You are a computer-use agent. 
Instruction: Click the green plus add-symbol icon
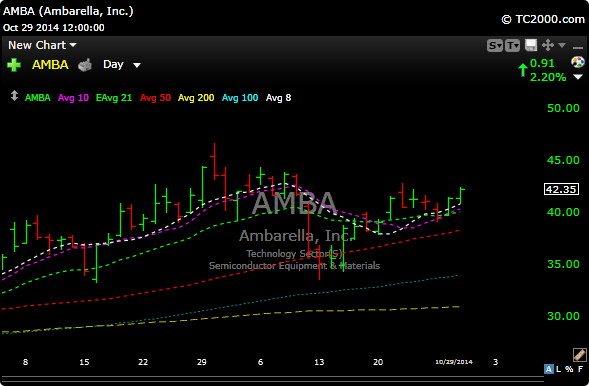tap(14, 65)
